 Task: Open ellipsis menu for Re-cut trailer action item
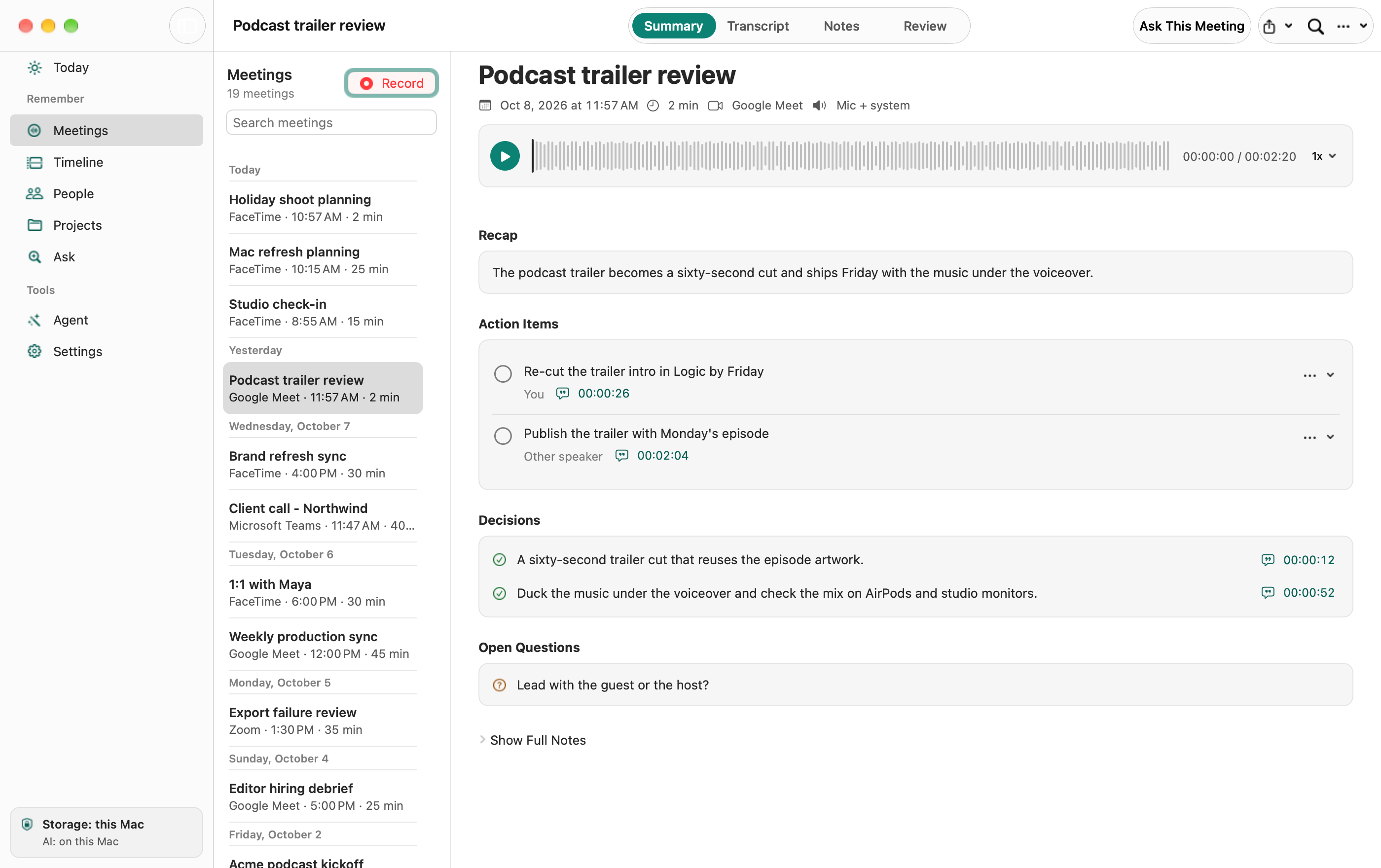[1309, 375]
